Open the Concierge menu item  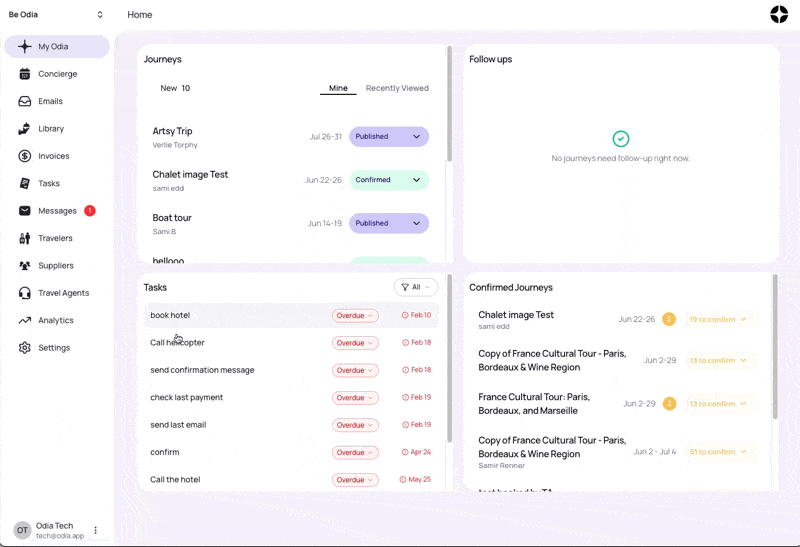(x=57, y=74)
